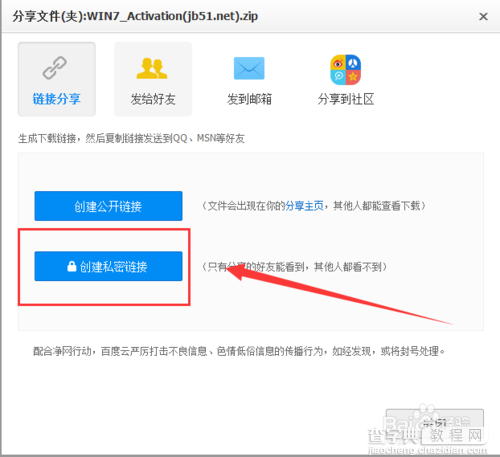Open the 发给好友 send to friends tab
The image size is (500, 457).
click(153, 79)
